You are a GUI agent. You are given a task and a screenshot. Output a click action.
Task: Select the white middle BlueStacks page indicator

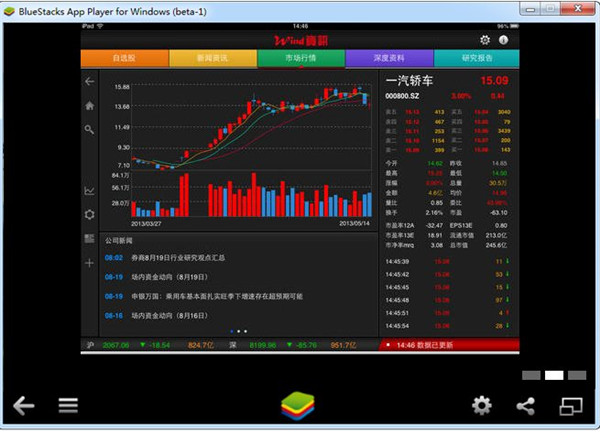(554, 375)
